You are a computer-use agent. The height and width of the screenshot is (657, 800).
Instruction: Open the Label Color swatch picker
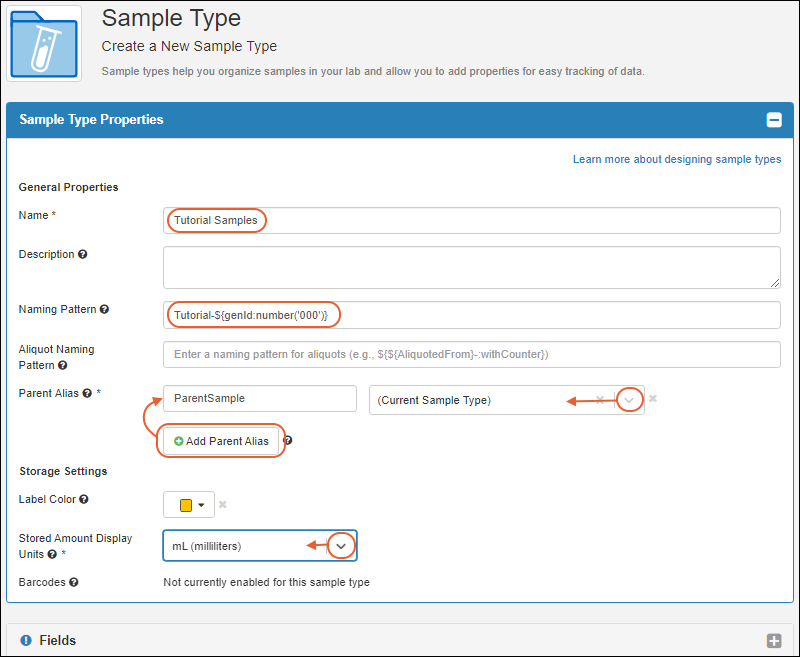click(x=191, y=505)
